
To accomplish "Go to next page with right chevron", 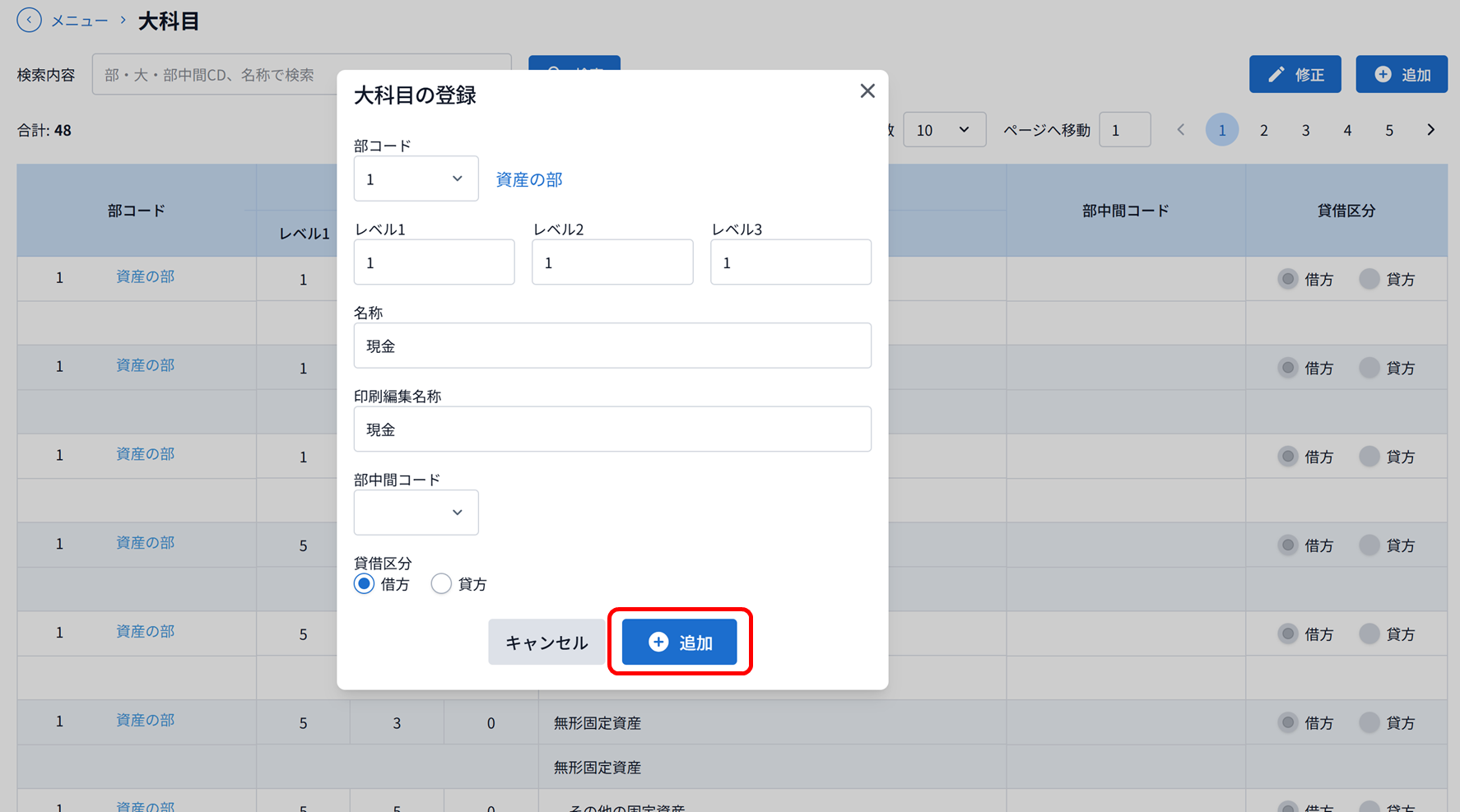I will 1431,130.
